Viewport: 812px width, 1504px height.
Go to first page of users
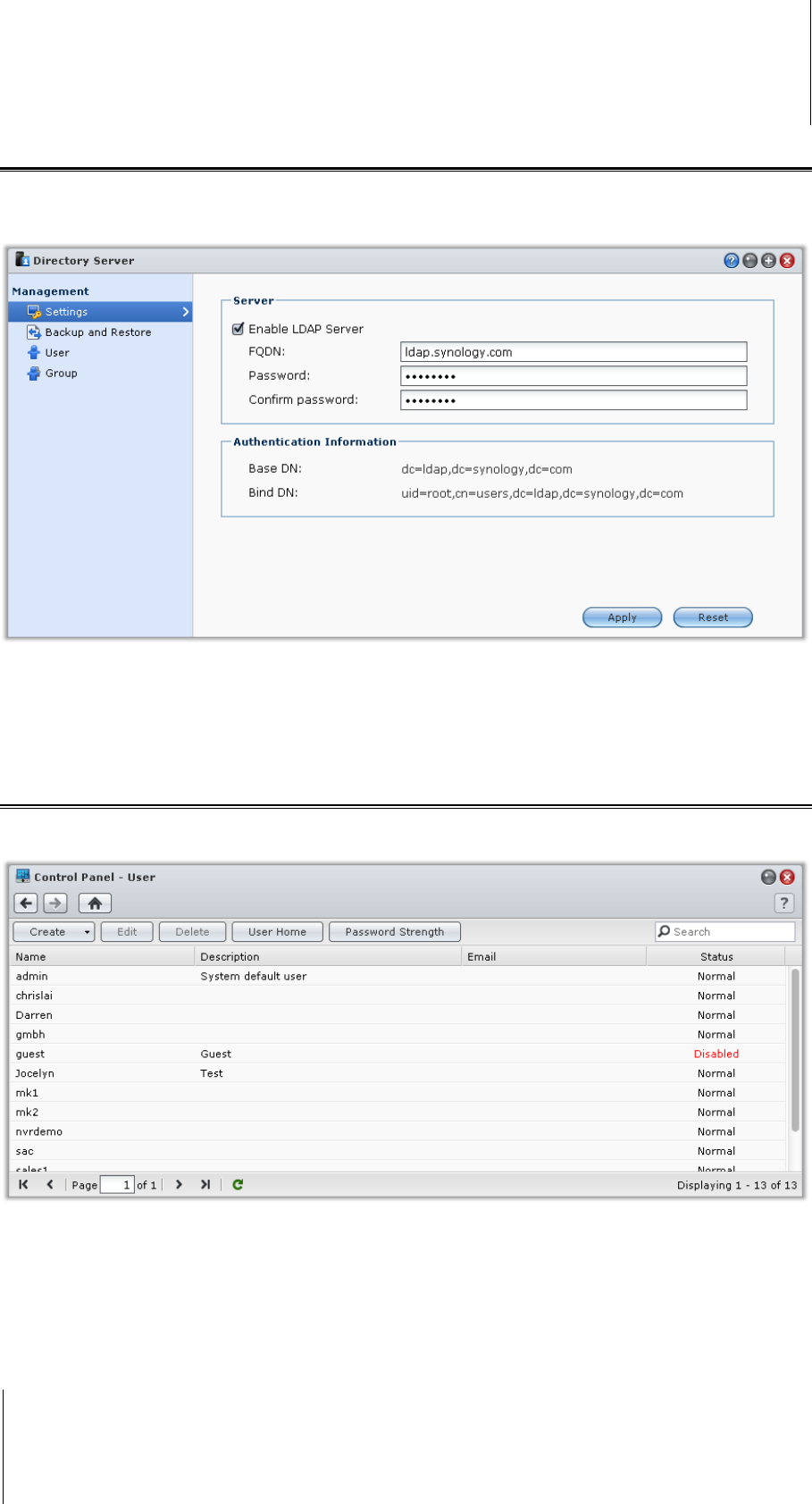24,1185
